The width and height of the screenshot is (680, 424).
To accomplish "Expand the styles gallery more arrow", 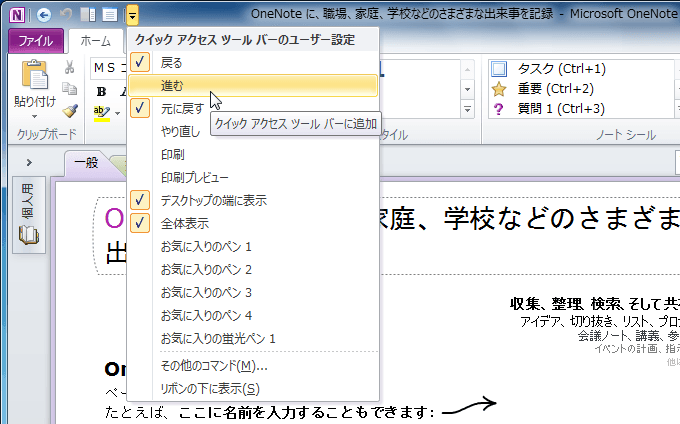I will click(x=468, y=109).
